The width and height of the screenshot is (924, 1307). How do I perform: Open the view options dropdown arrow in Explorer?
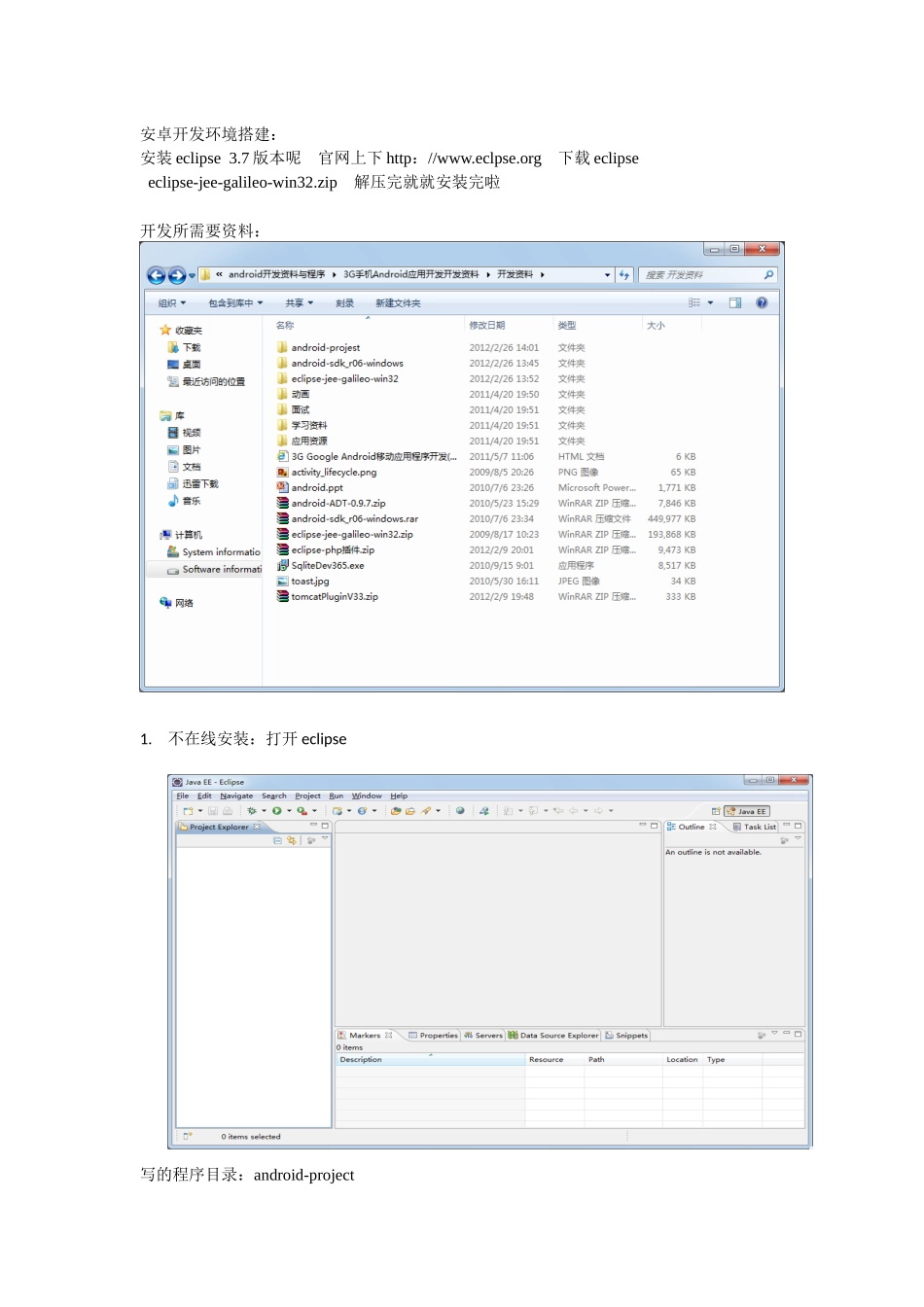(710, 302)
